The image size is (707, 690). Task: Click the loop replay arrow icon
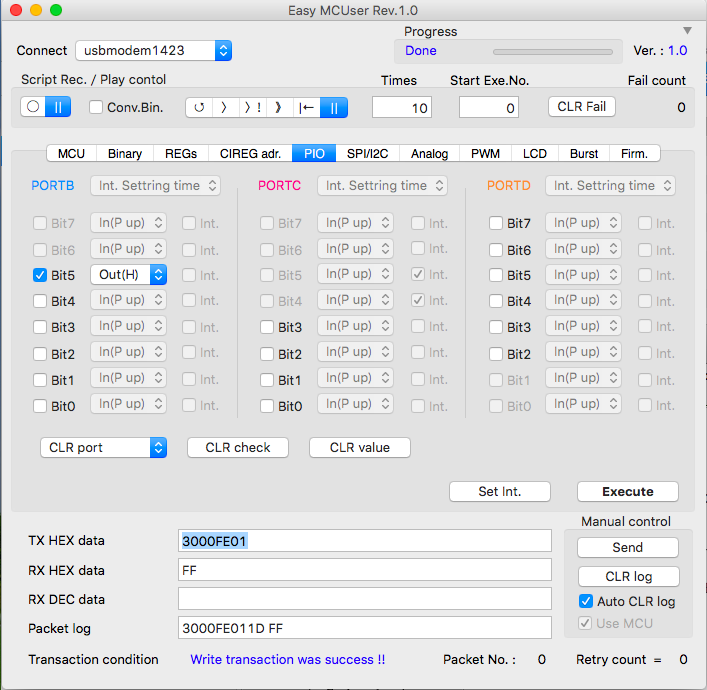pos(199,107)
